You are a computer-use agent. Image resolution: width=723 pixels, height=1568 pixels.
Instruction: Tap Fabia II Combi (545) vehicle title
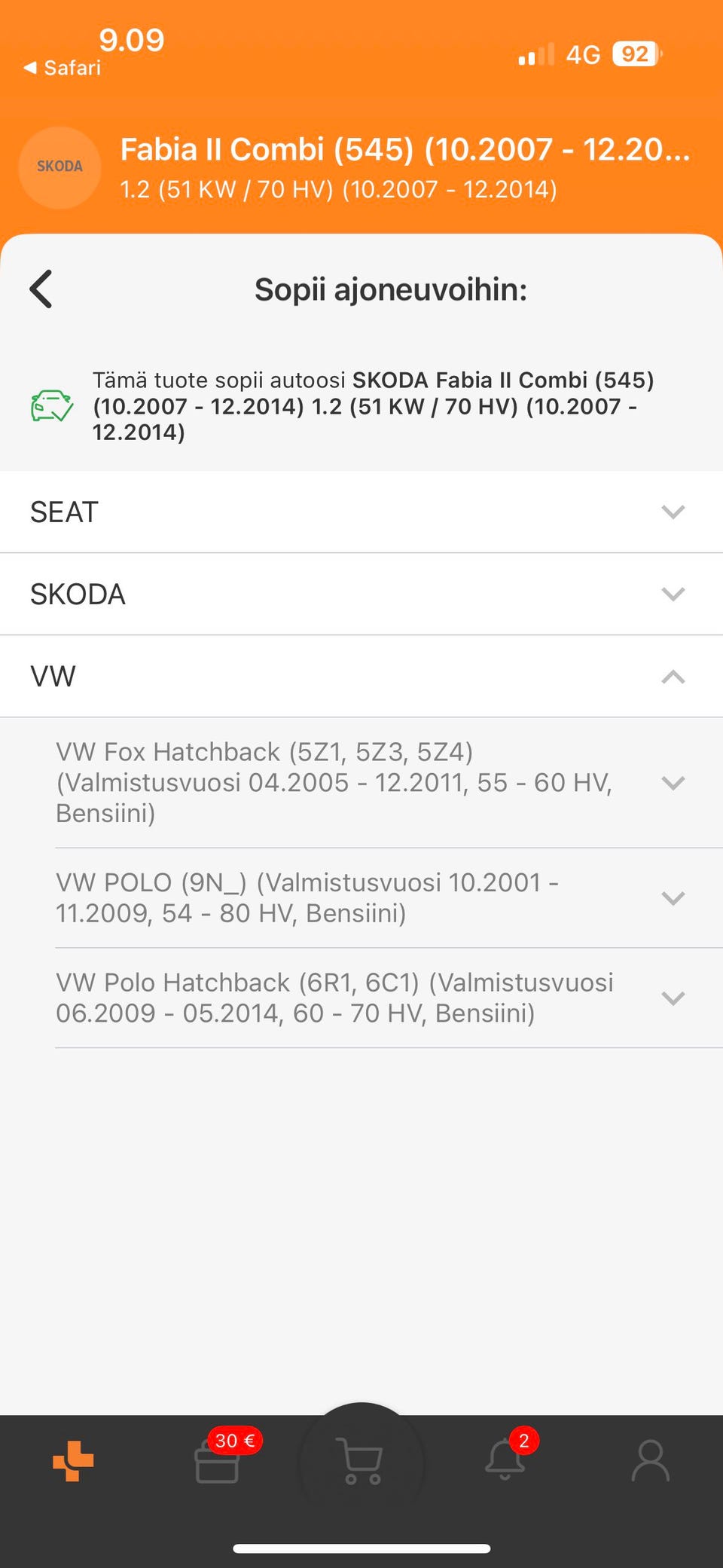pos(404,149)
